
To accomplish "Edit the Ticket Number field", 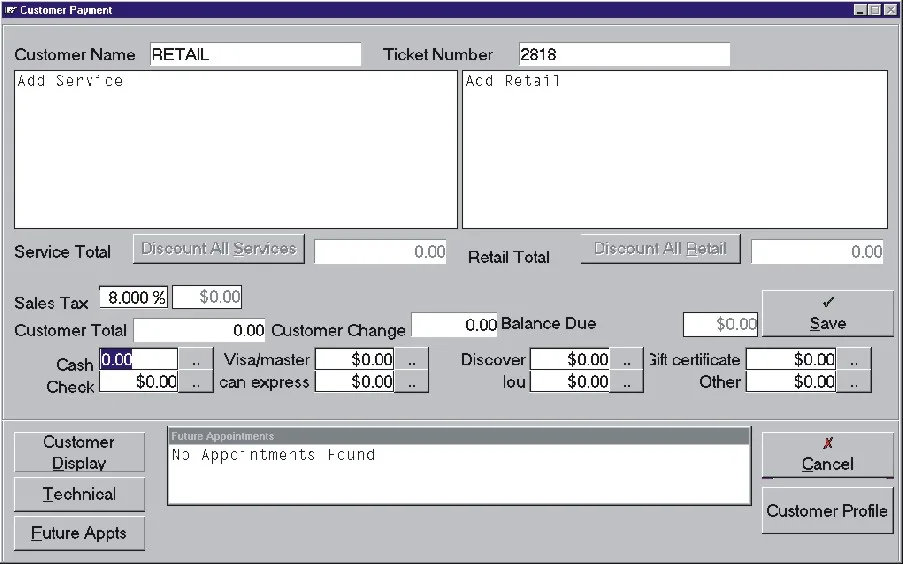I will pyautogui.click(x=624, y=54).
